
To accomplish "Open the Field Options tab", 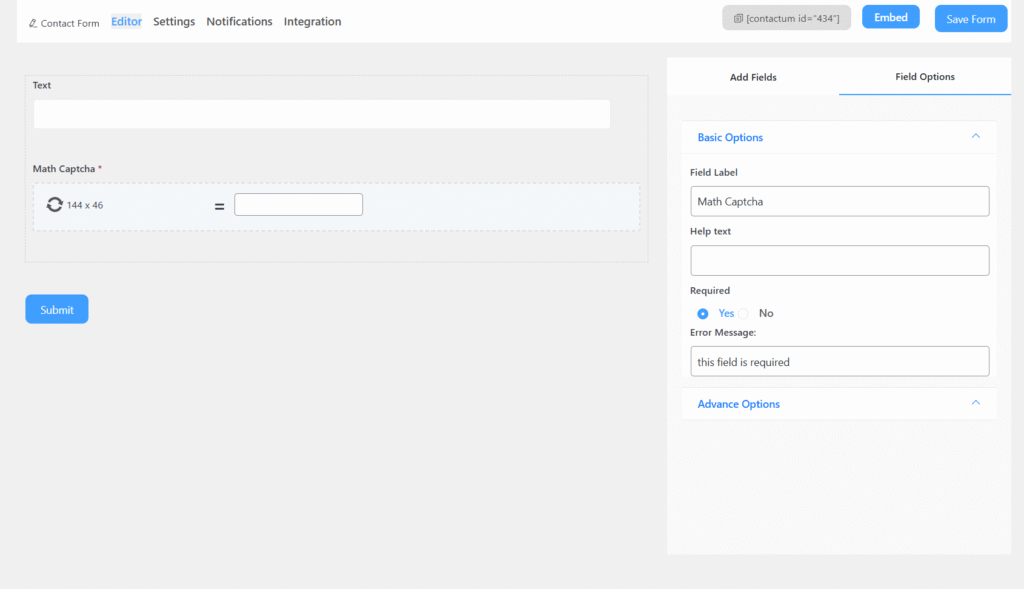I will [924, 77].
